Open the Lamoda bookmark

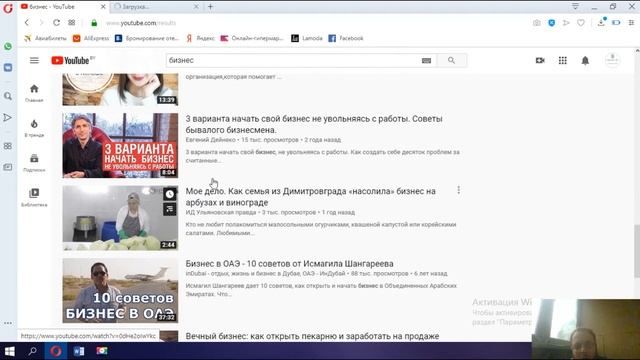(307, 38)
